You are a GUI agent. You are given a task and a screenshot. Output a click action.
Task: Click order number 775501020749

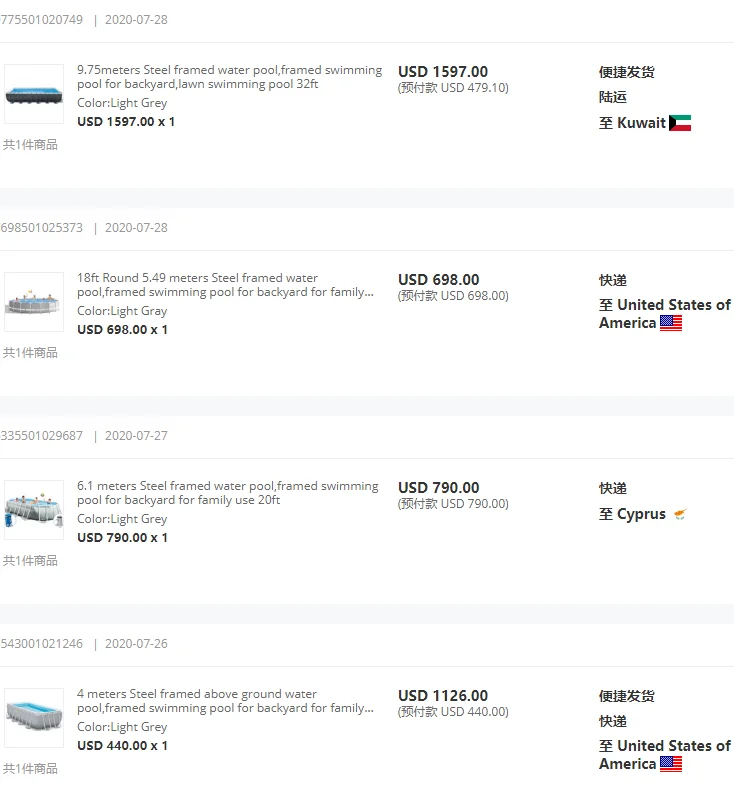point(42,20)
